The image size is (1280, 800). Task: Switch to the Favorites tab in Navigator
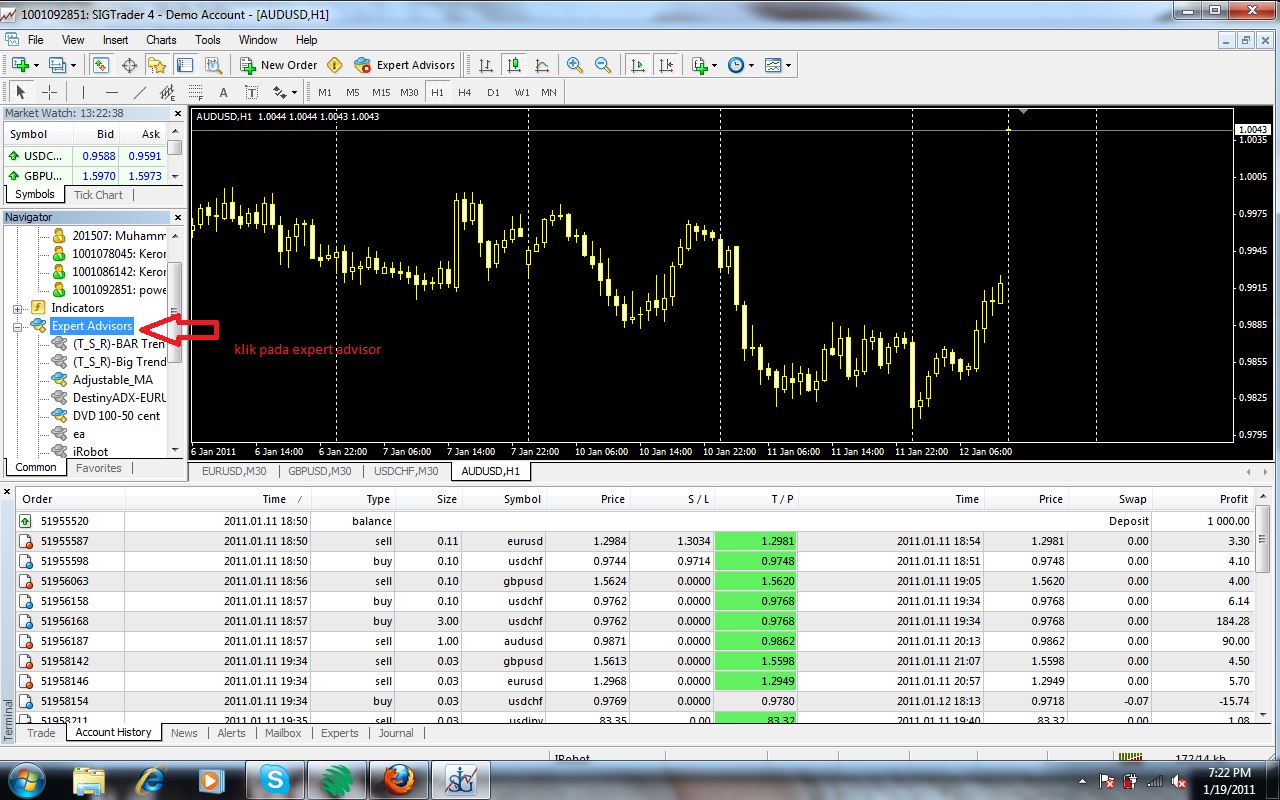(x=99, y=468)
